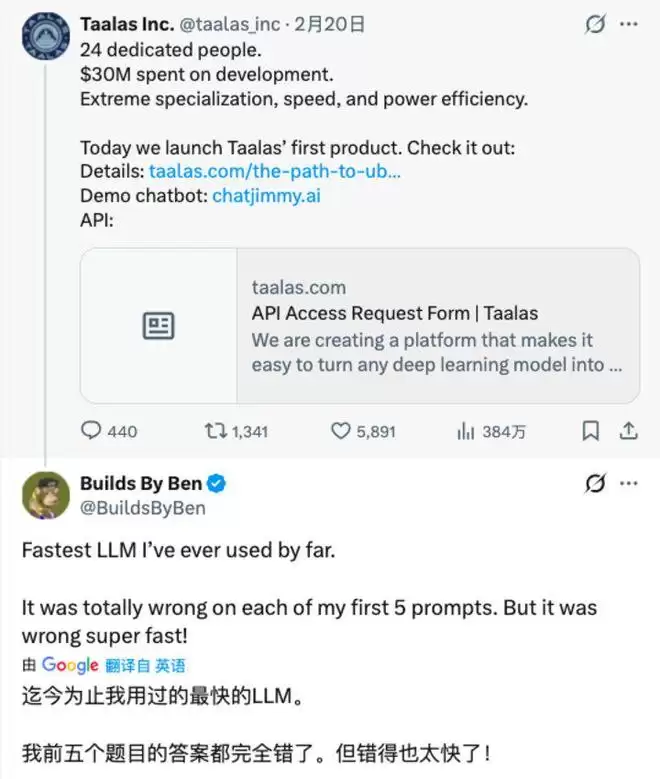The width and height of the screenshot is (660, 779).
Task: Retweet the Taalas Inc. post
Action: point(216,431)
